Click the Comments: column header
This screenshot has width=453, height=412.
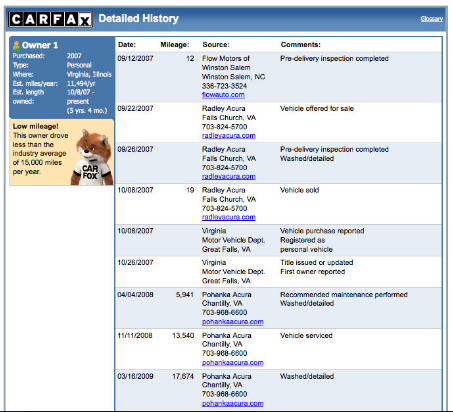click(301, 45)
